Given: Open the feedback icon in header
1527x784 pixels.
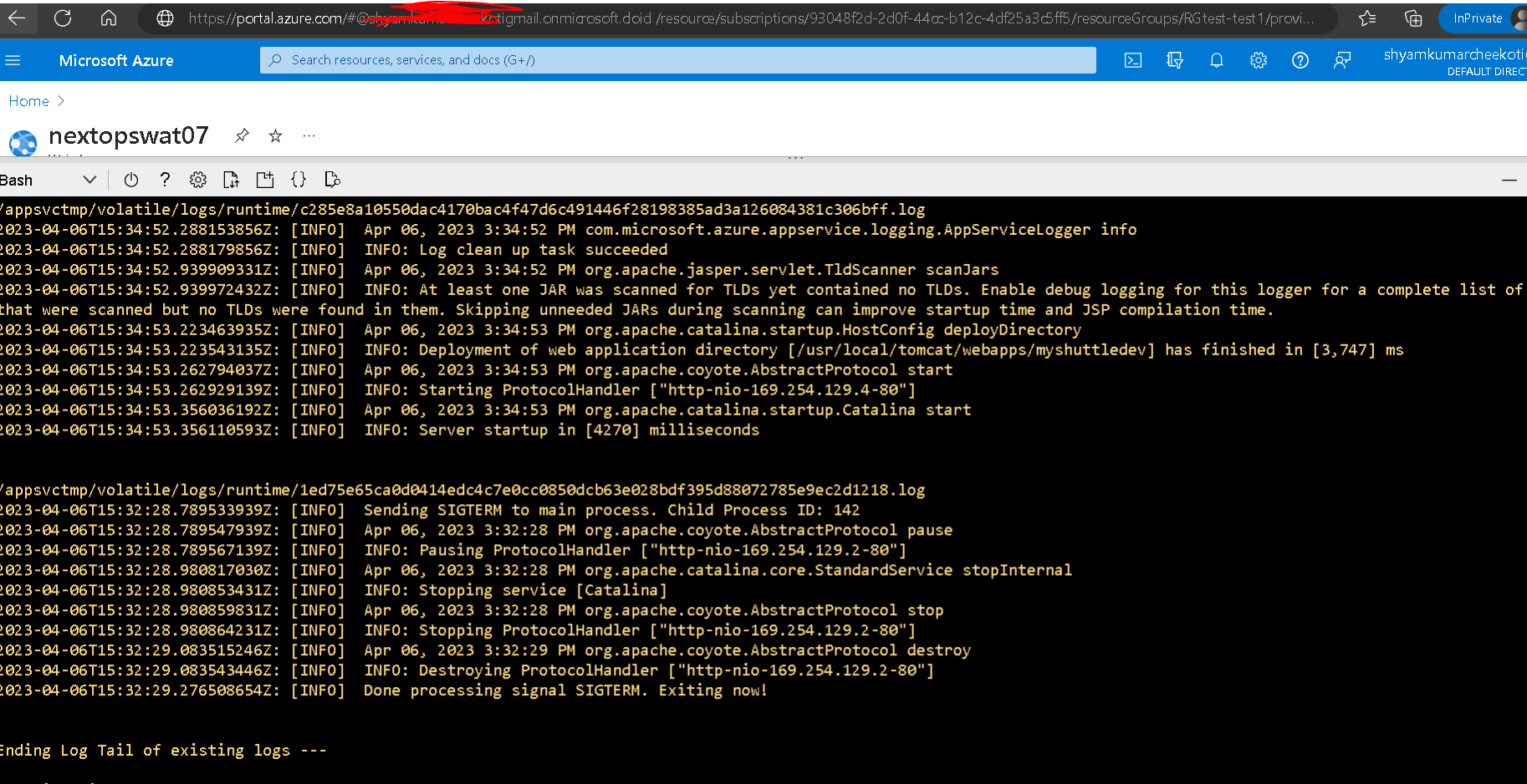Looking at the screenshot, I should [1342, 60].
